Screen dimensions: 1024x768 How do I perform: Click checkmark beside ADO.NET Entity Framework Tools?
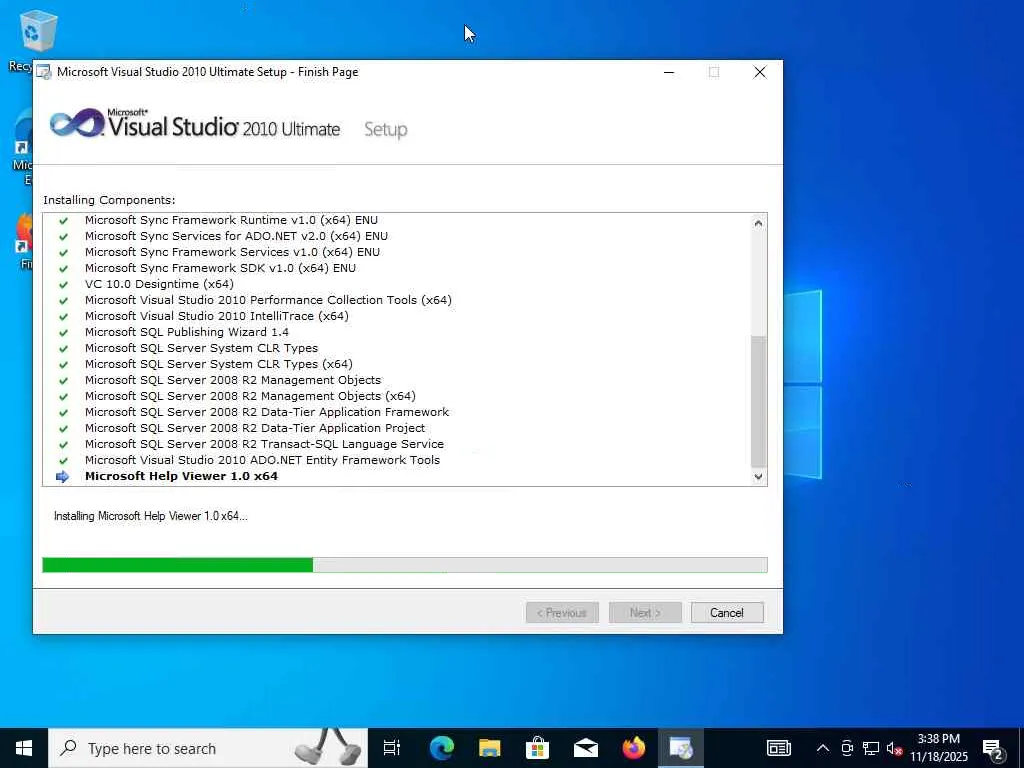click(x=63, y=460)
